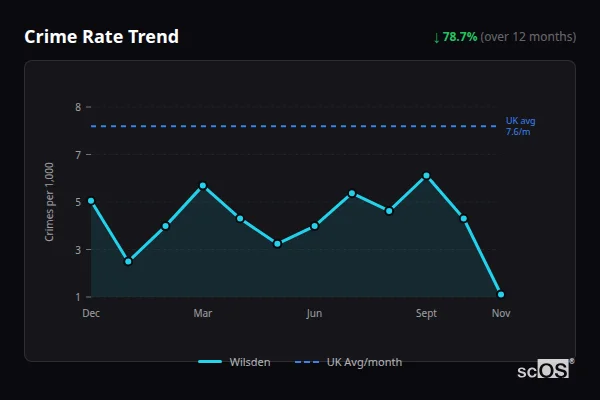Click the Nov x-axis label
Screen dimensions: 600x400
(501, 313)
